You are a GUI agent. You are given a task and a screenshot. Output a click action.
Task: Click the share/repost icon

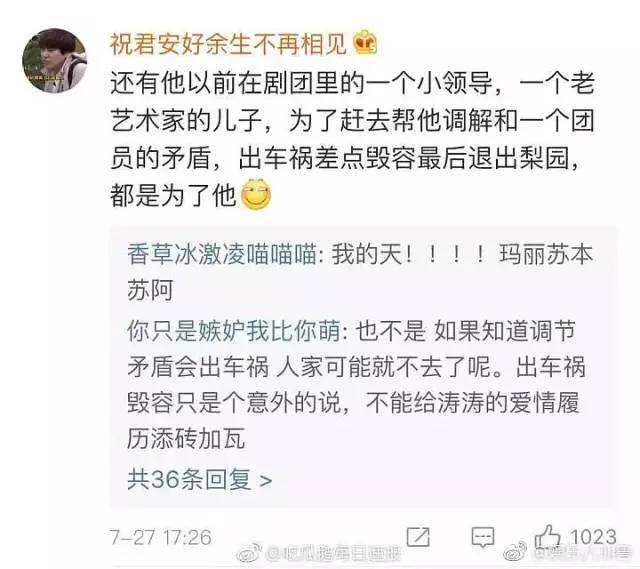pos(419,537)
